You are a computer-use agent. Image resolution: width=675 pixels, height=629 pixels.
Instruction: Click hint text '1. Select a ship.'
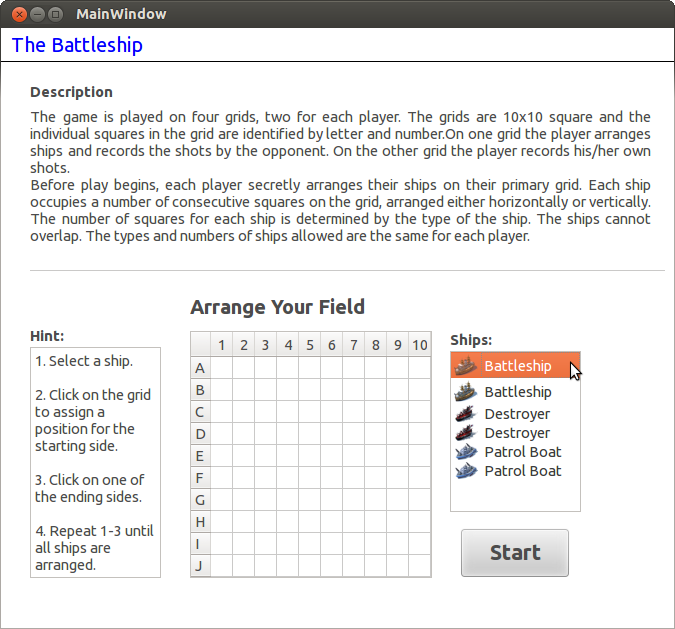[x=84, y=361]
